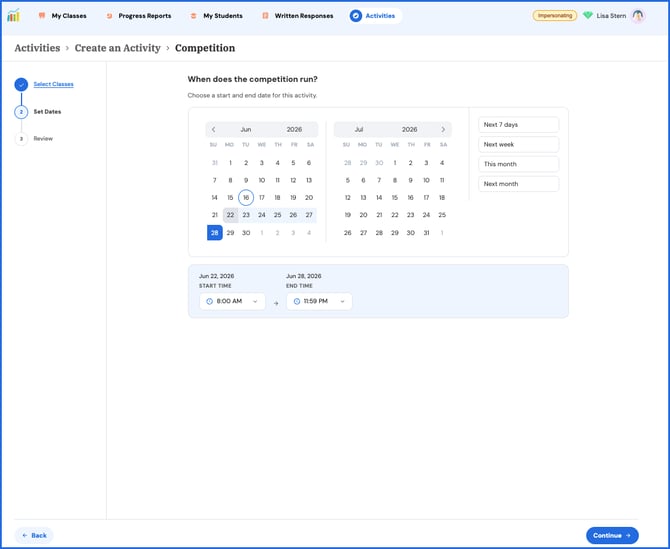The image size is (670, 549).
Task: Go to previous month with left chevron
Action: pos(214,129)
